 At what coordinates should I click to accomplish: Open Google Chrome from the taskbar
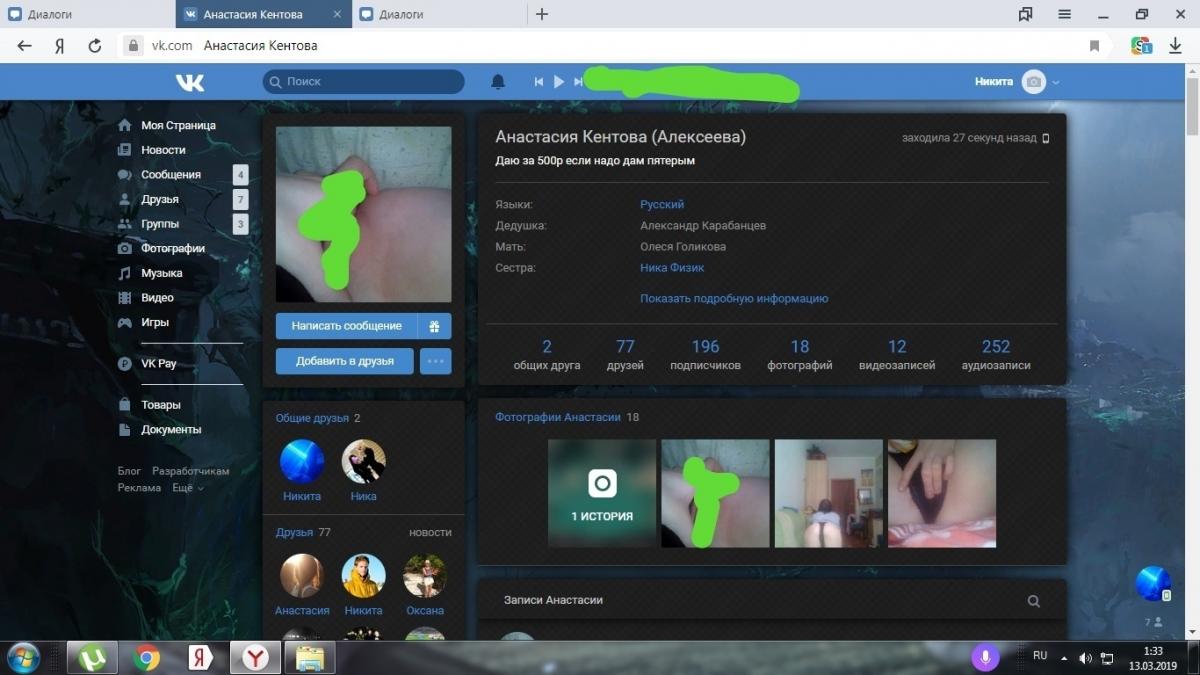tap(147, 657)
